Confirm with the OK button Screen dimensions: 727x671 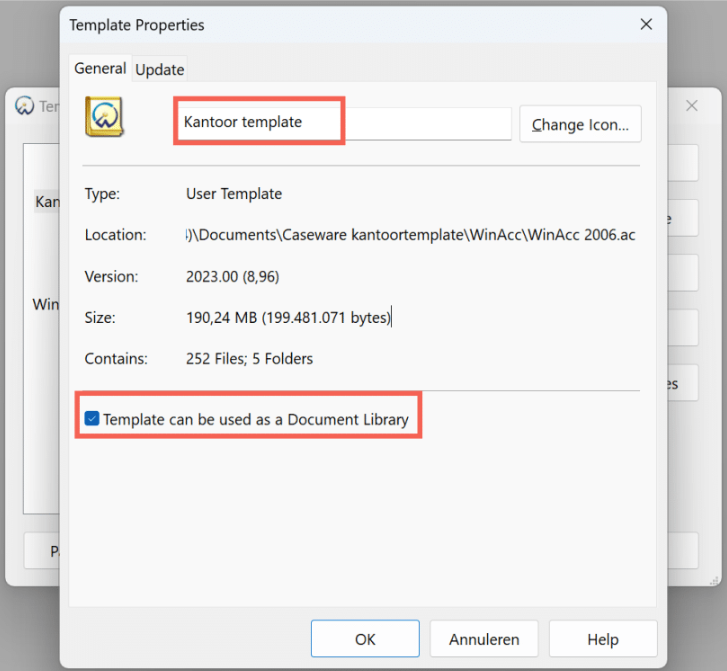[365, 638]
